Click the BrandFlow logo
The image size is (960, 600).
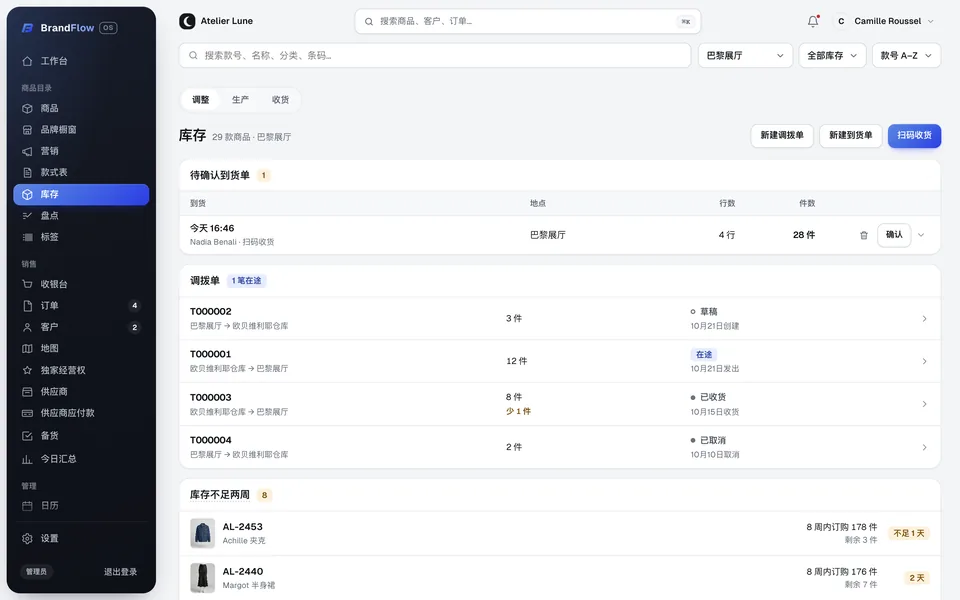[27, 28]
